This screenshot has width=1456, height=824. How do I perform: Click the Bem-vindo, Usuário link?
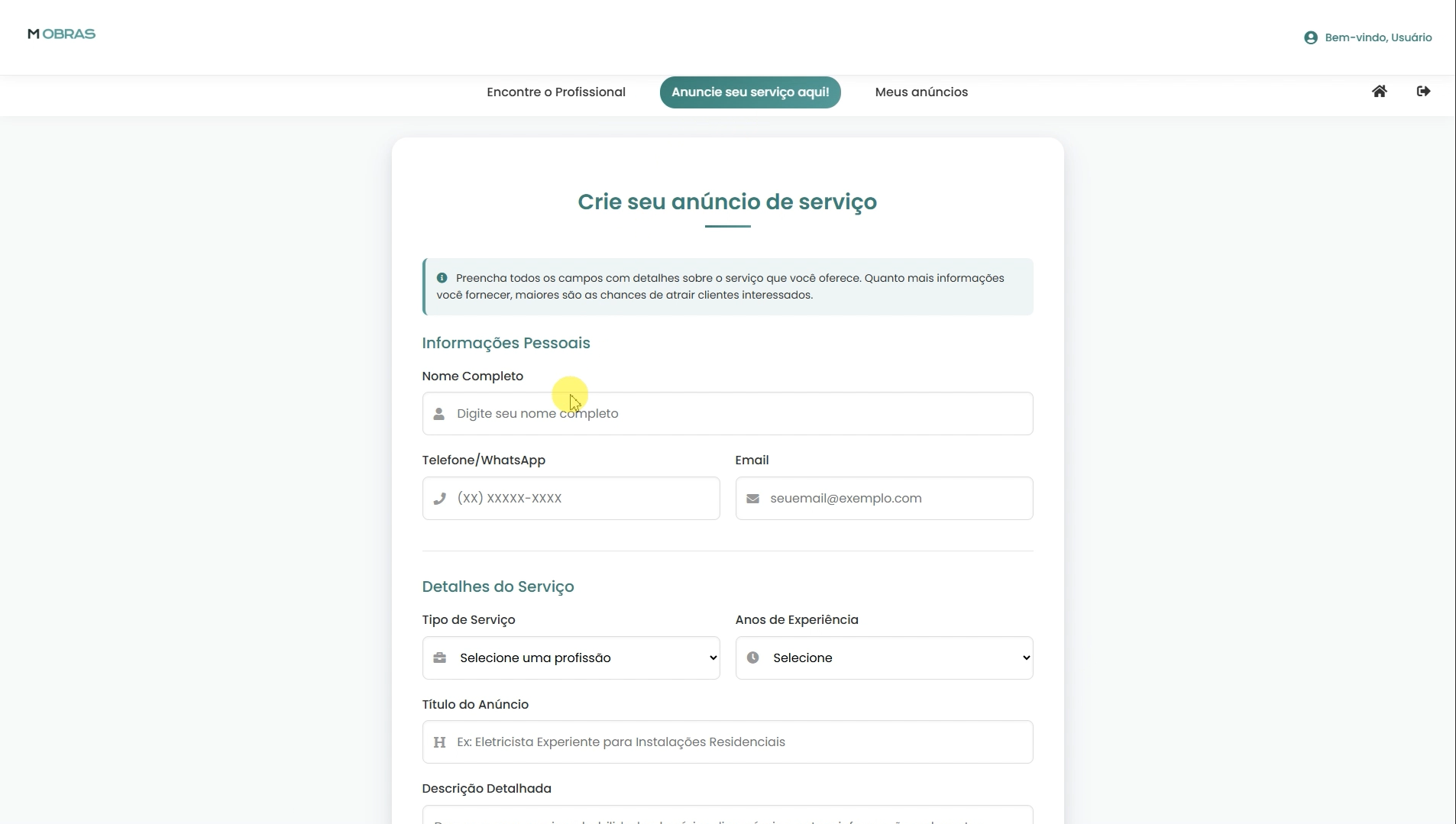(x=1377, y=37)
